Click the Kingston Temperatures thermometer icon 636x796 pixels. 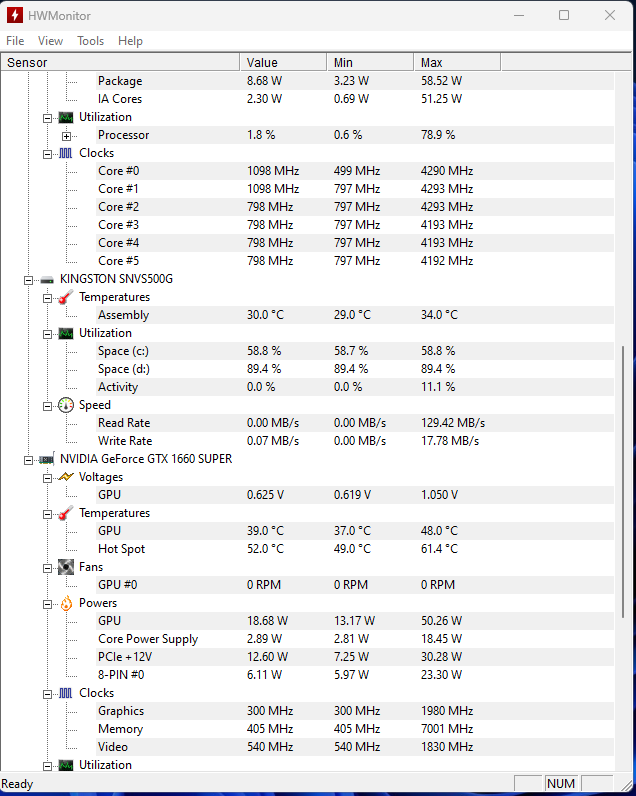click(66, 297)
